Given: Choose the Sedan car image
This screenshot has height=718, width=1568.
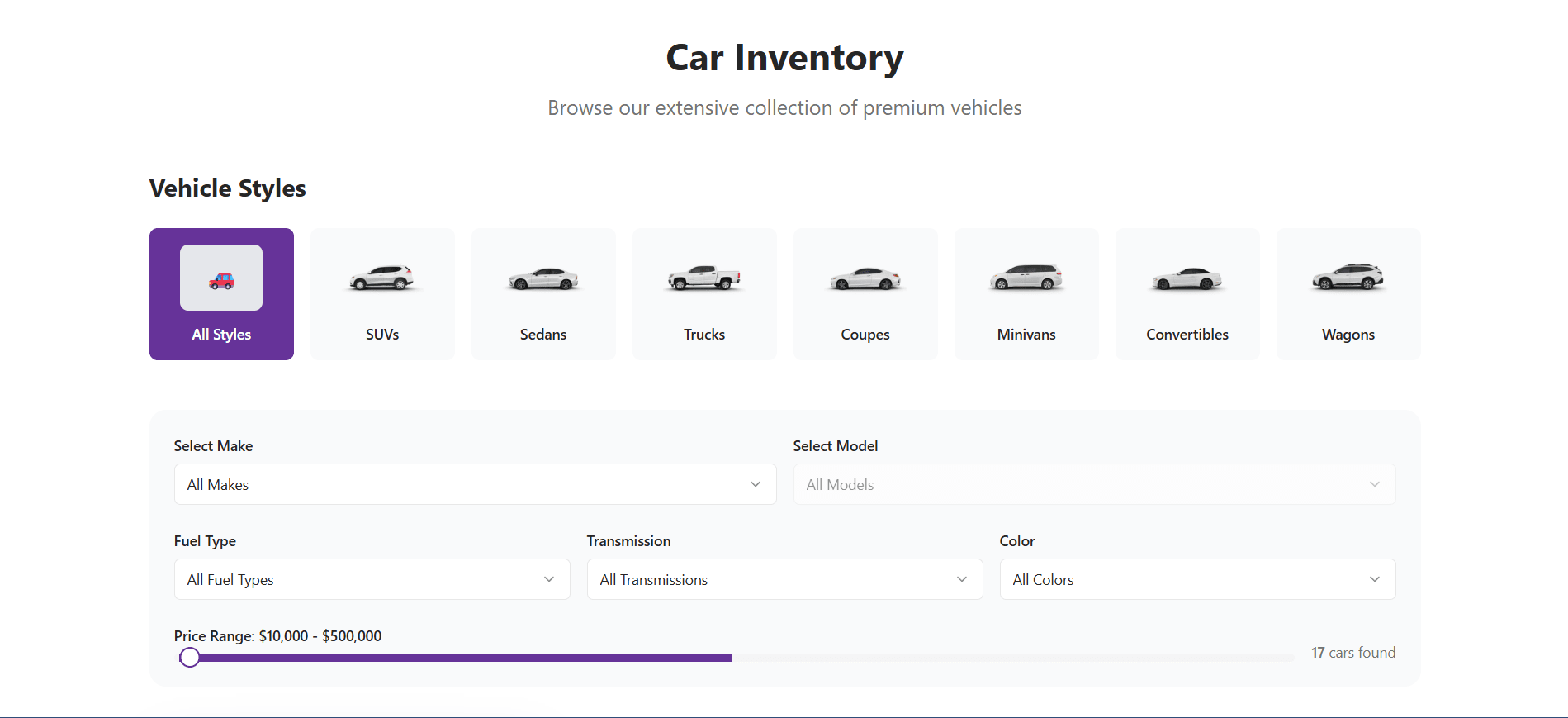Looking at the screenshot, I should tap(543, 278).
